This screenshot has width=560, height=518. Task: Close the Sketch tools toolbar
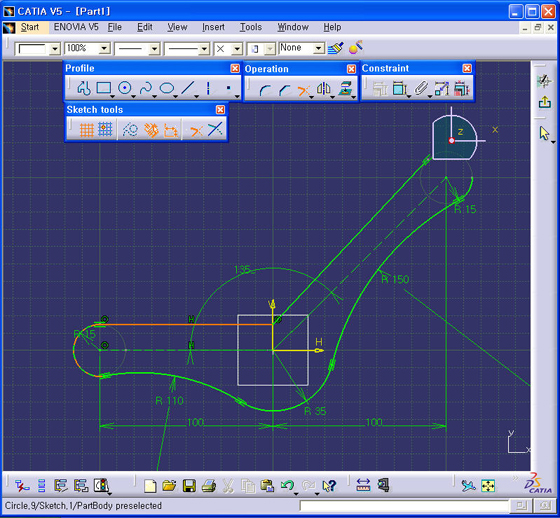tap(220, 110)
